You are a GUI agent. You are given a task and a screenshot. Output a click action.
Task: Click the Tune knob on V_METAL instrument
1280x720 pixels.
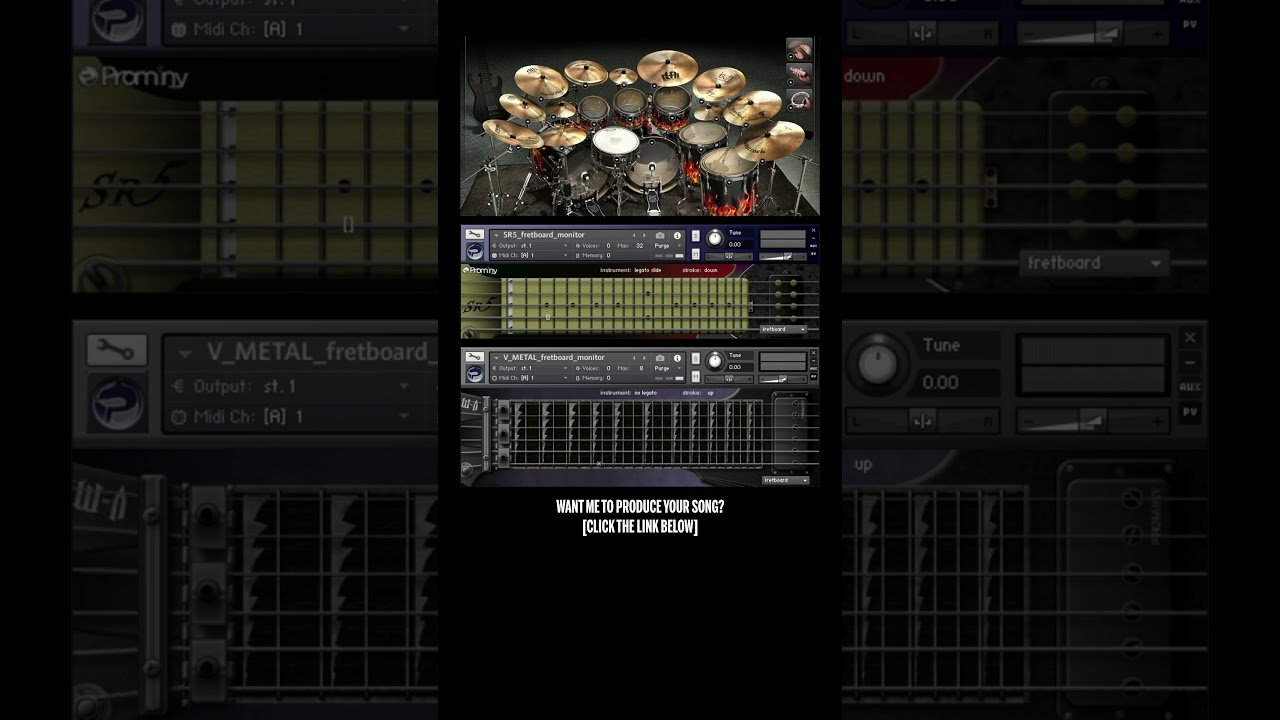714,361
